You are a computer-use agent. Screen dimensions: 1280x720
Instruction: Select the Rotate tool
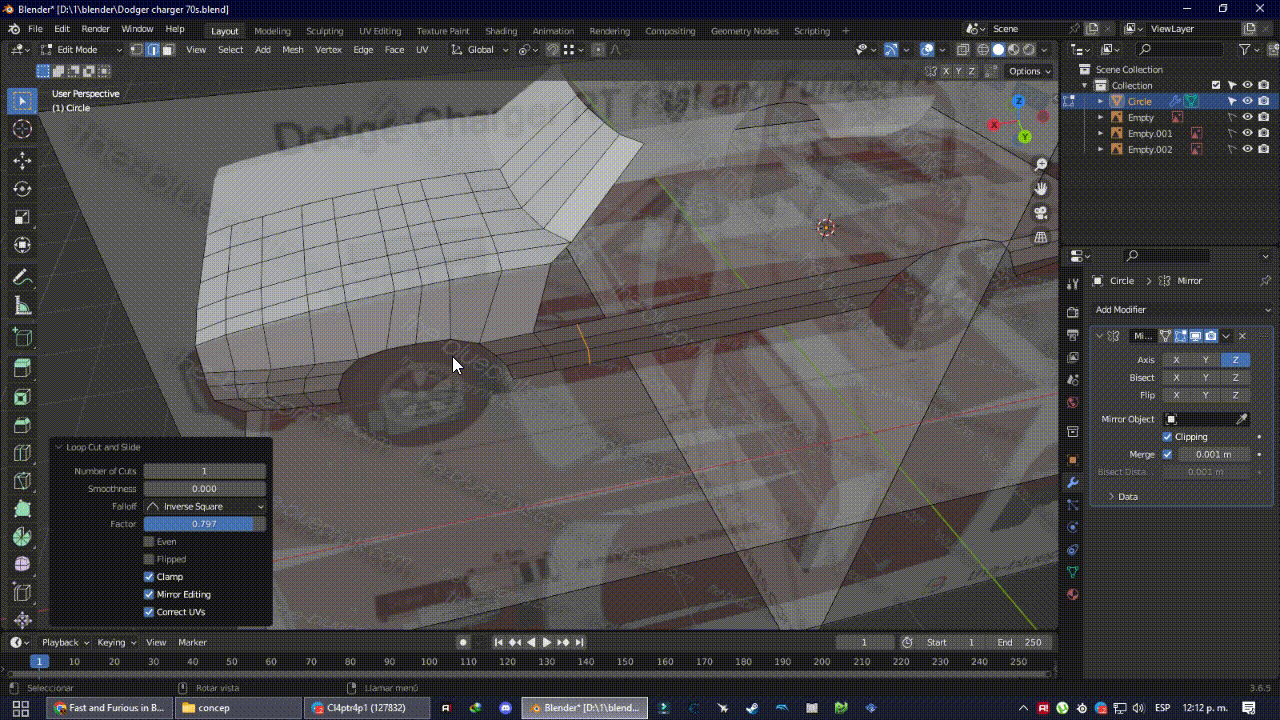coord(22,189)
